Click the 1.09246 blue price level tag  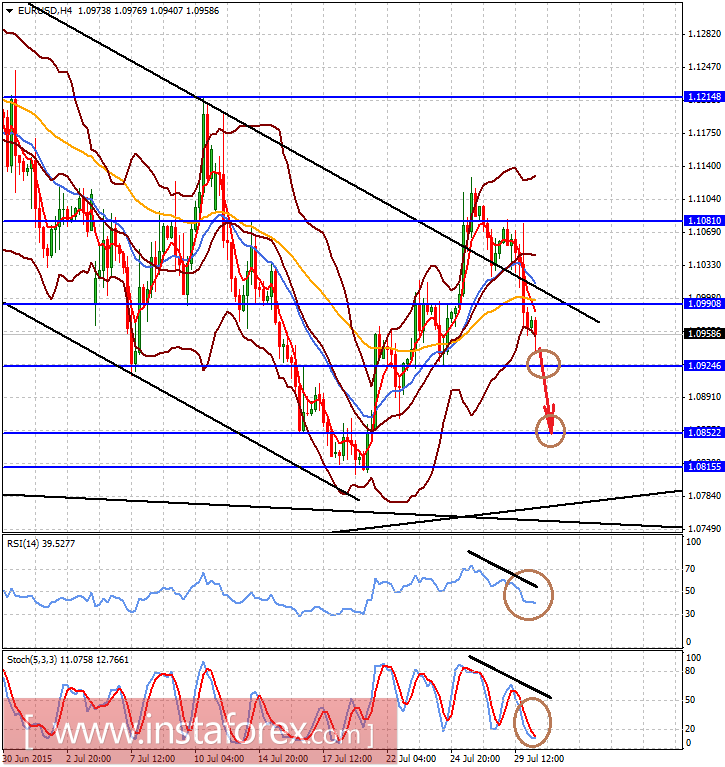[x=704, y=365]
